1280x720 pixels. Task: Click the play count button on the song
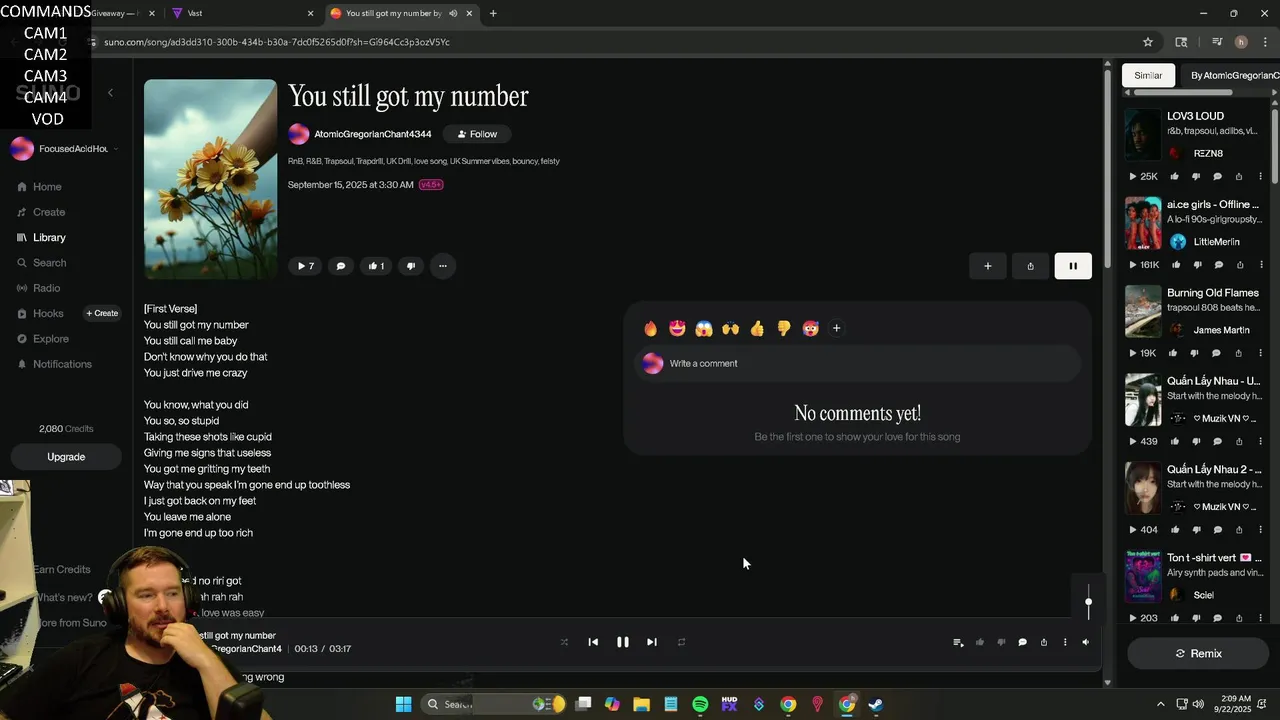[x=305, y=266]
